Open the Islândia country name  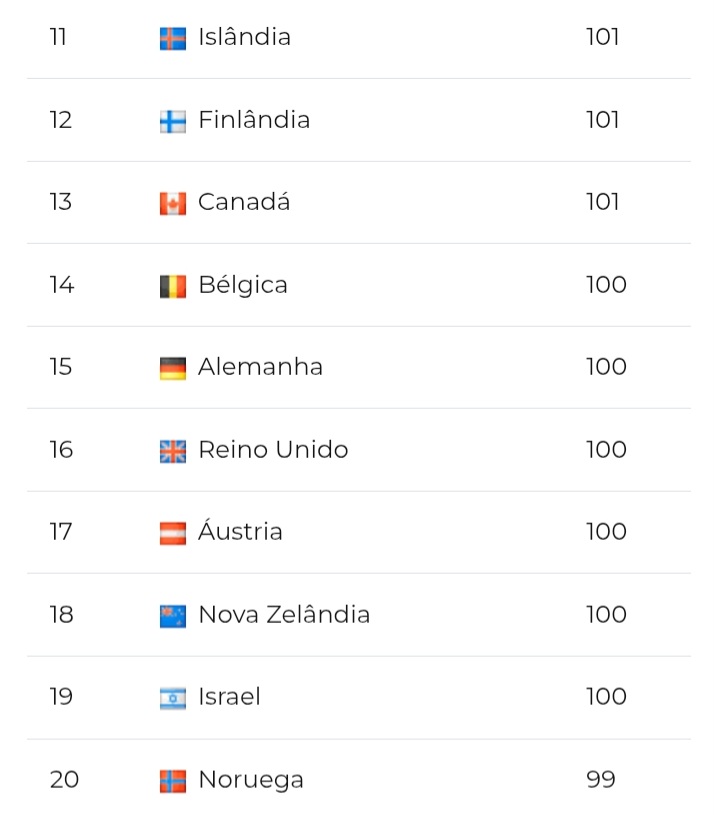click(244, 37)
